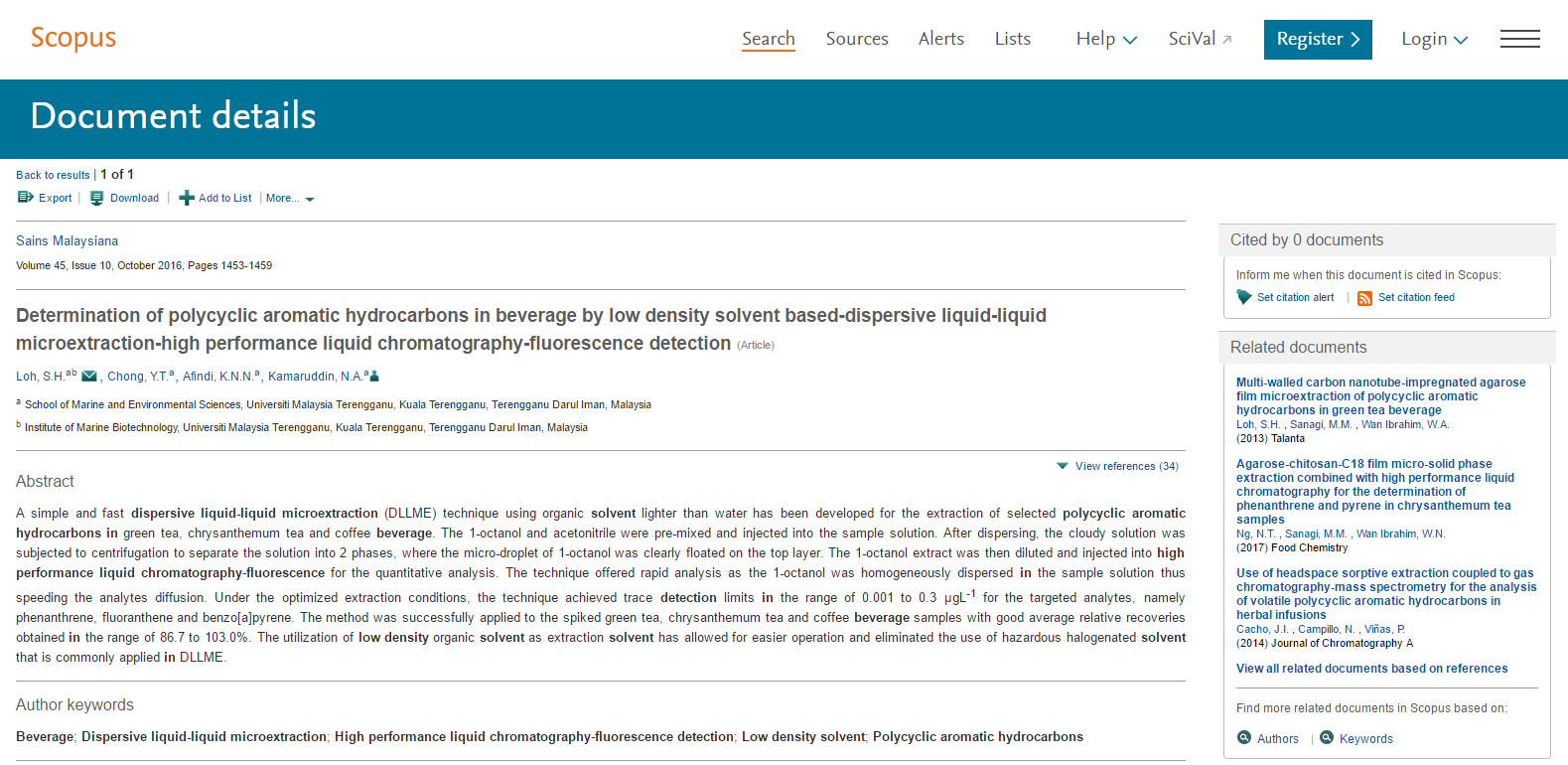This screenshot has height=765, width=1568.
Task: Open the Sains Malaysiana journal link
Action: point(67,240)
